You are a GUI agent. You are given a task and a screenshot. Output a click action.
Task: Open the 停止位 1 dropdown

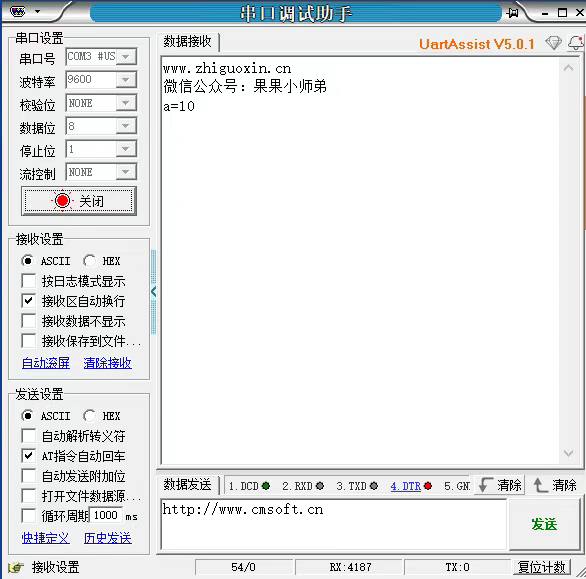[126, 149]
